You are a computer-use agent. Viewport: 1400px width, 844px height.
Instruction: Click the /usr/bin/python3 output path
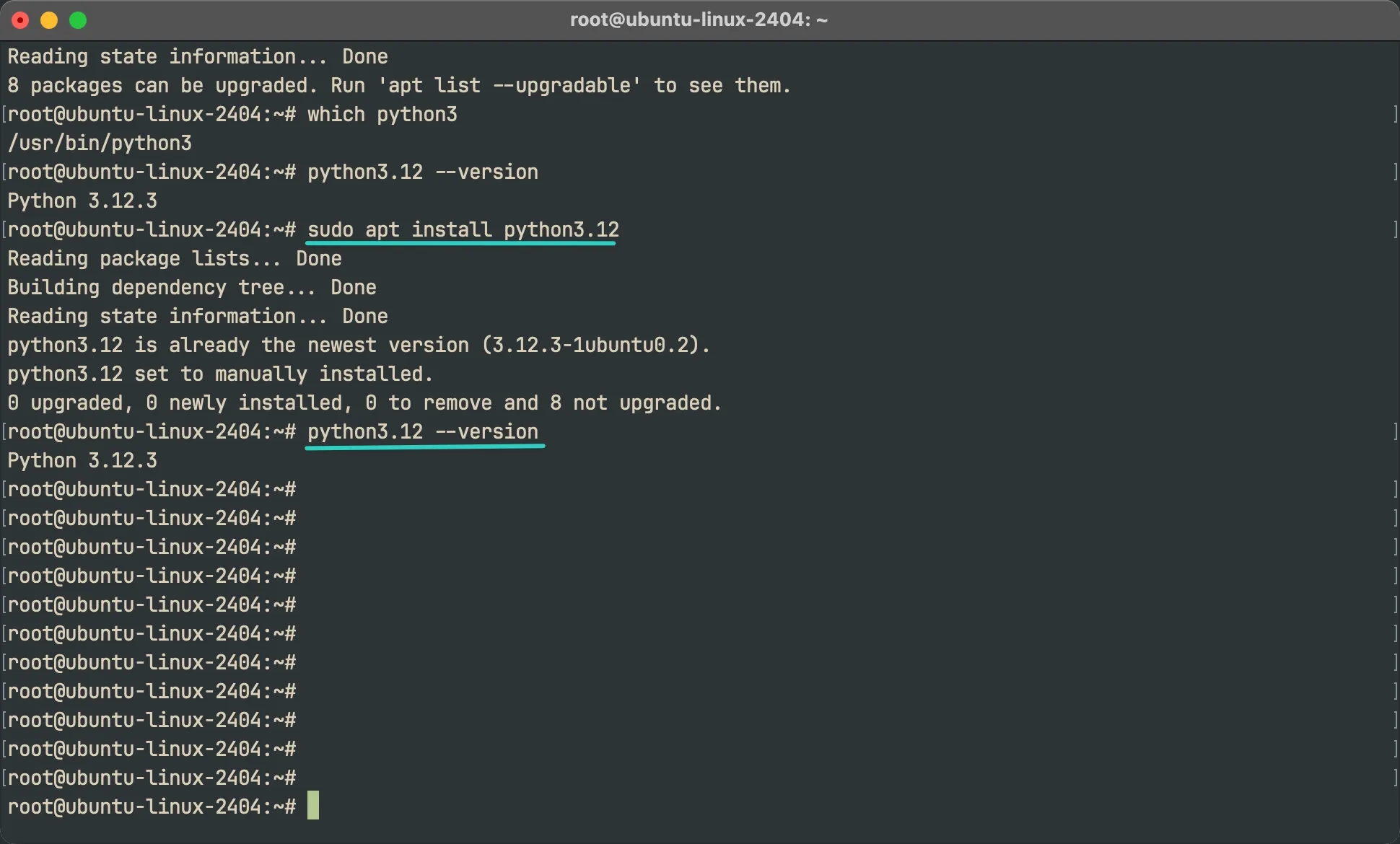(100, 143)
